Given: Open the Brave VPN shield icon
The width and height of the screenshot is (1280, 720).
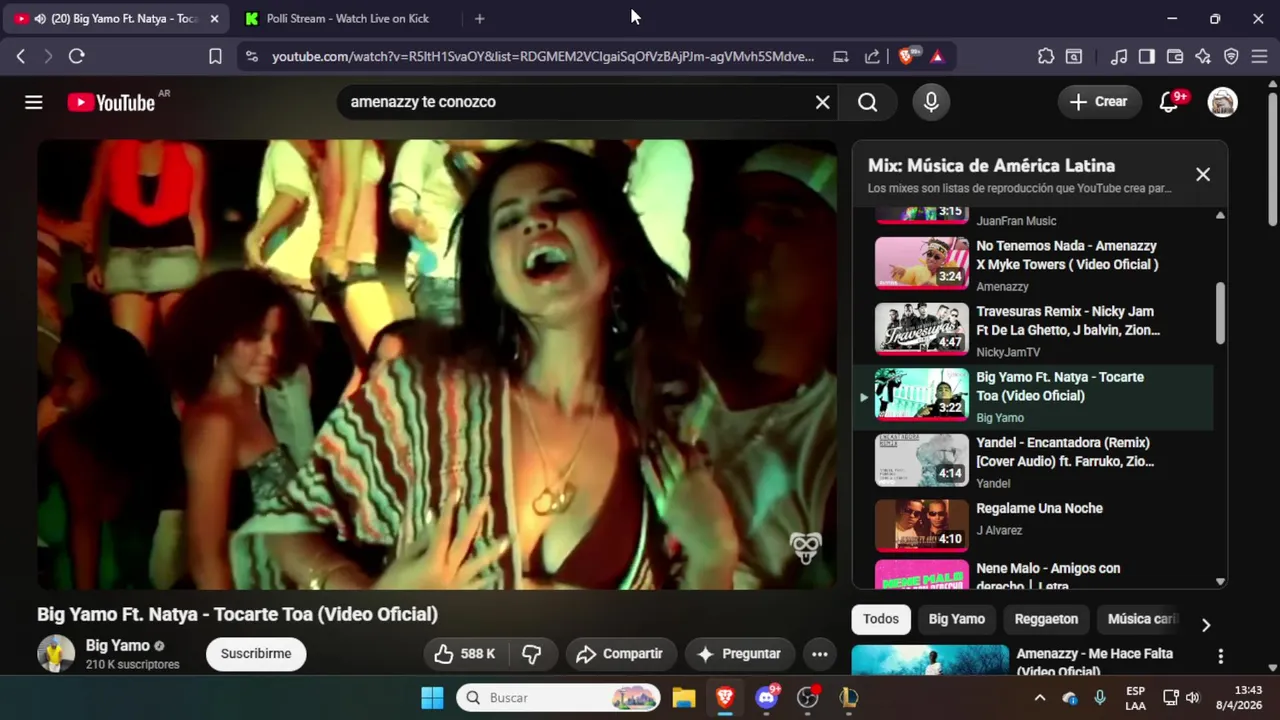Looking at the screenshot, I should tap(1231, 57).
